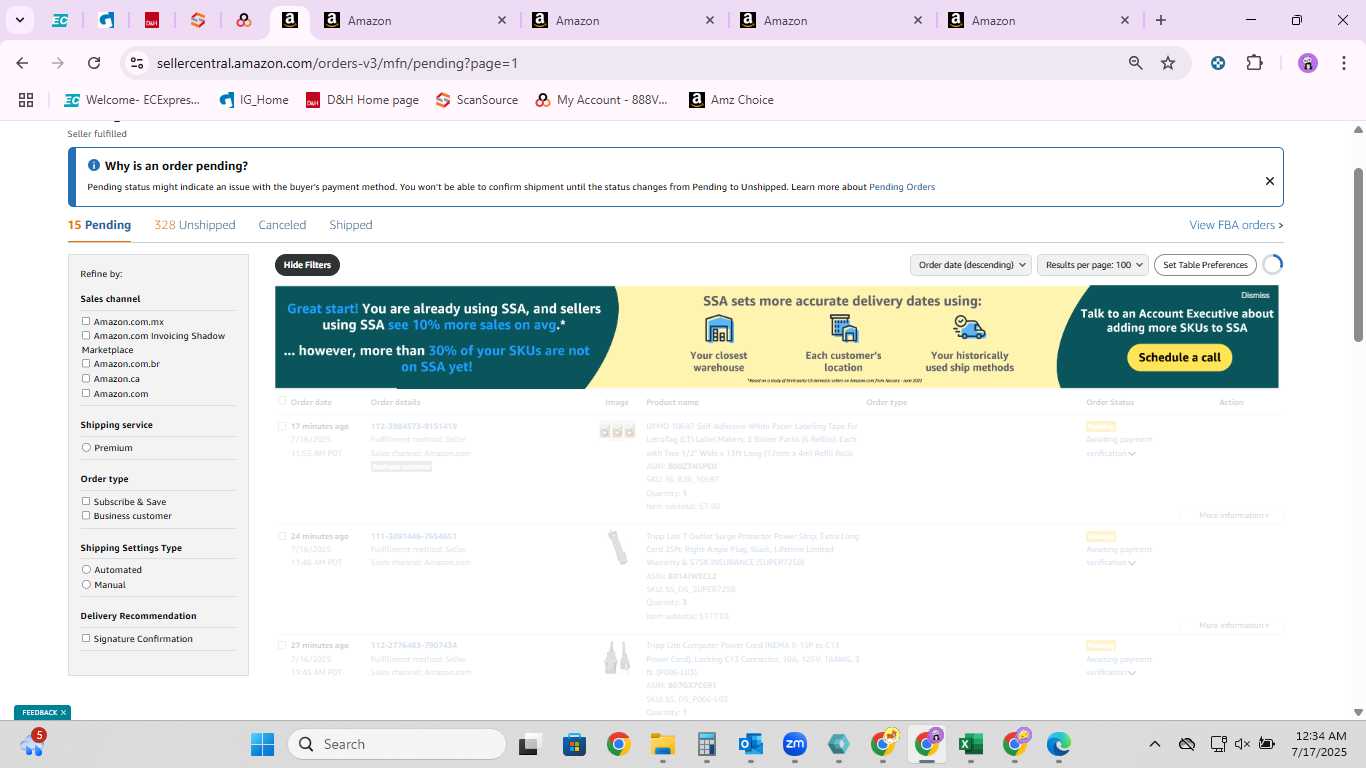The width and height of the screenshot is (1366, 768).
Task: Switch to the 328 Unshipped tab
Action: pyautogui.click(x=195, y=225)
